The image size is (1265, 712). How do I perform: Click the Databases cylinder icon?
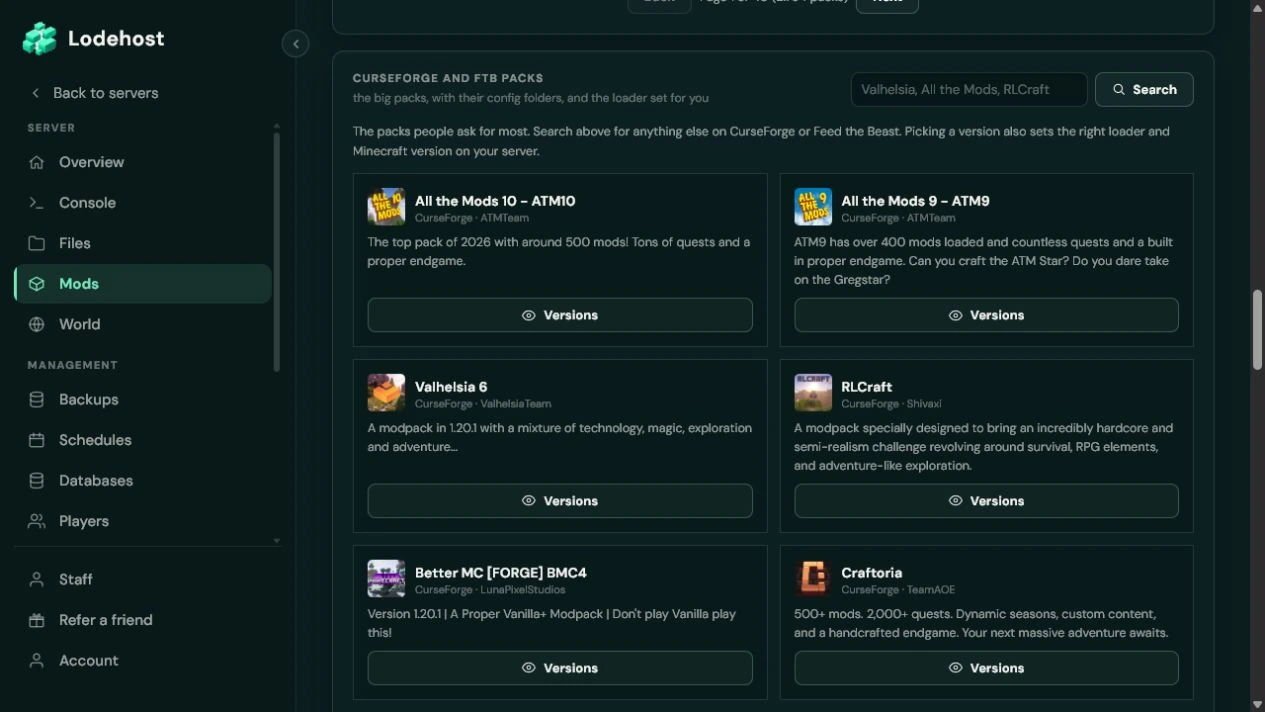(37, 481)
